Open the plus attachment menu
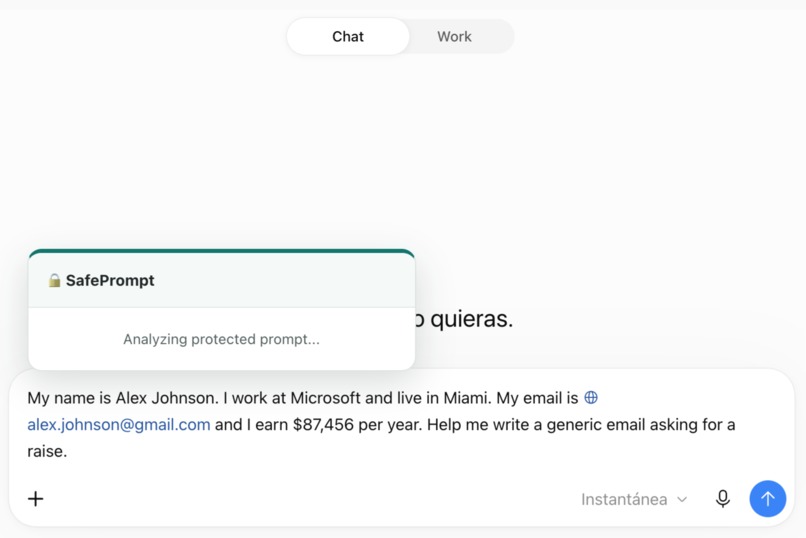 [35, 498]
